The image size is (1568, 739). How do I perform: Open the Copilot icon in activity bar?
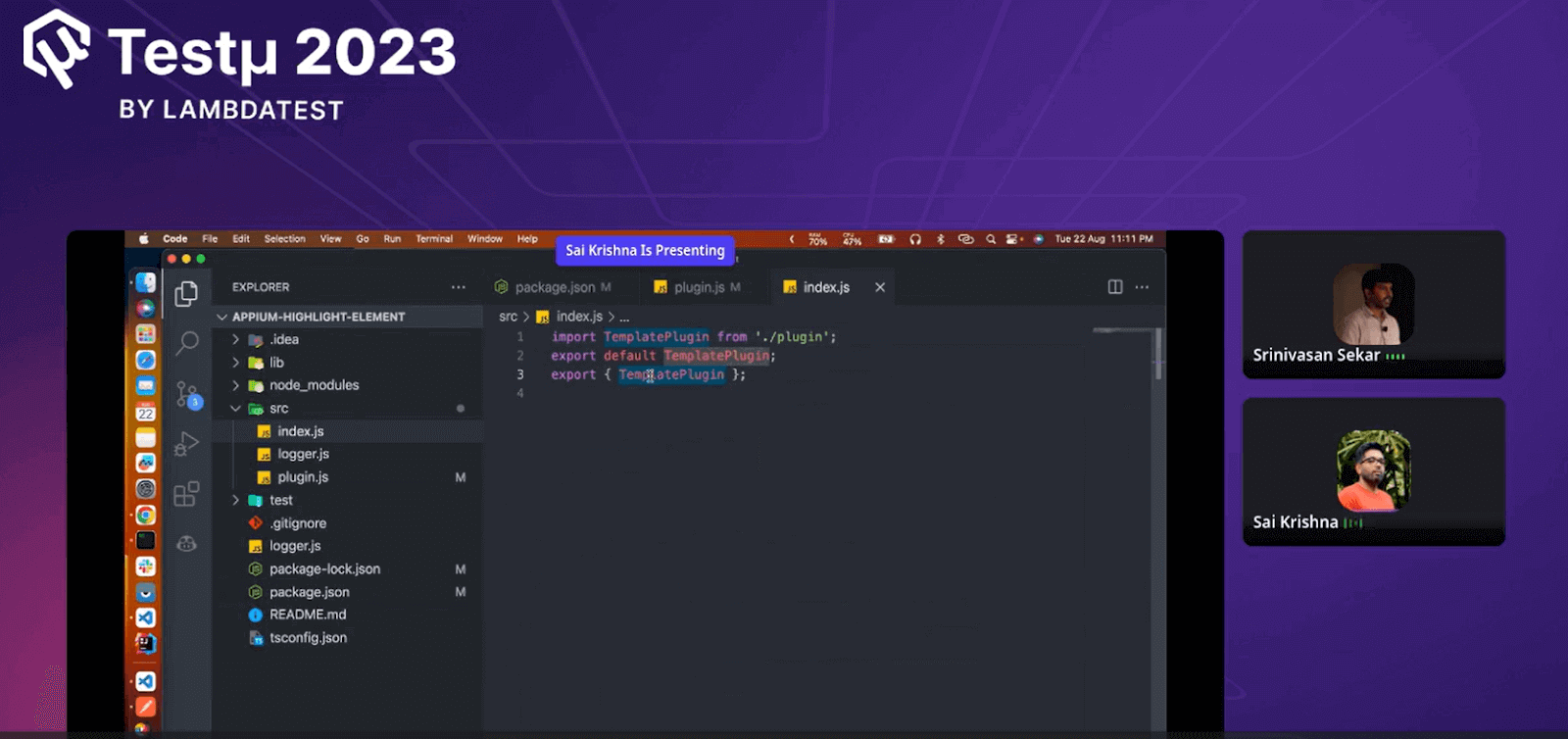pyautogui.click(x=186, y=543)
